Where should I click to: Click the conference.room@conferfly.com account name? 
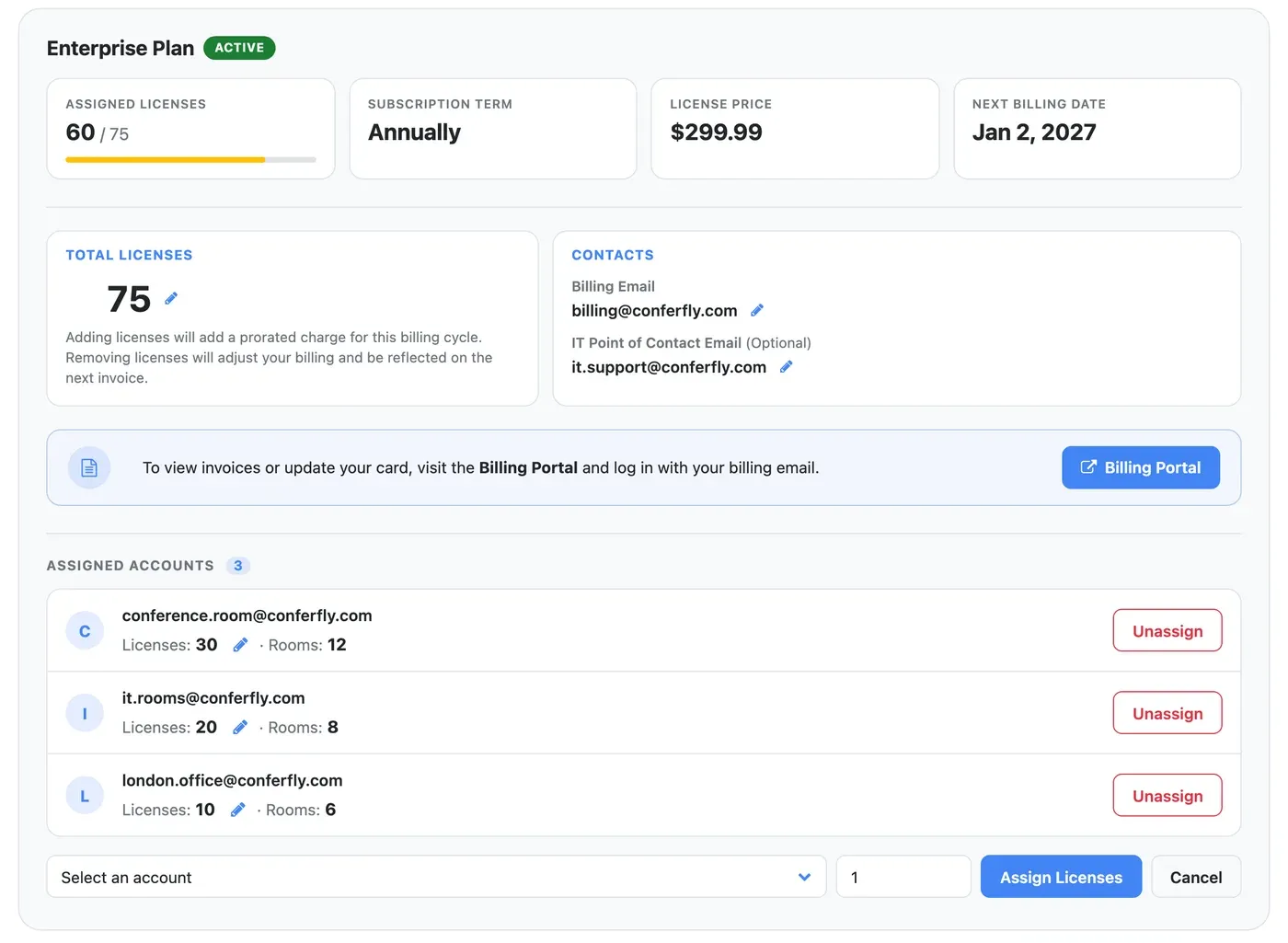point(247,615)
